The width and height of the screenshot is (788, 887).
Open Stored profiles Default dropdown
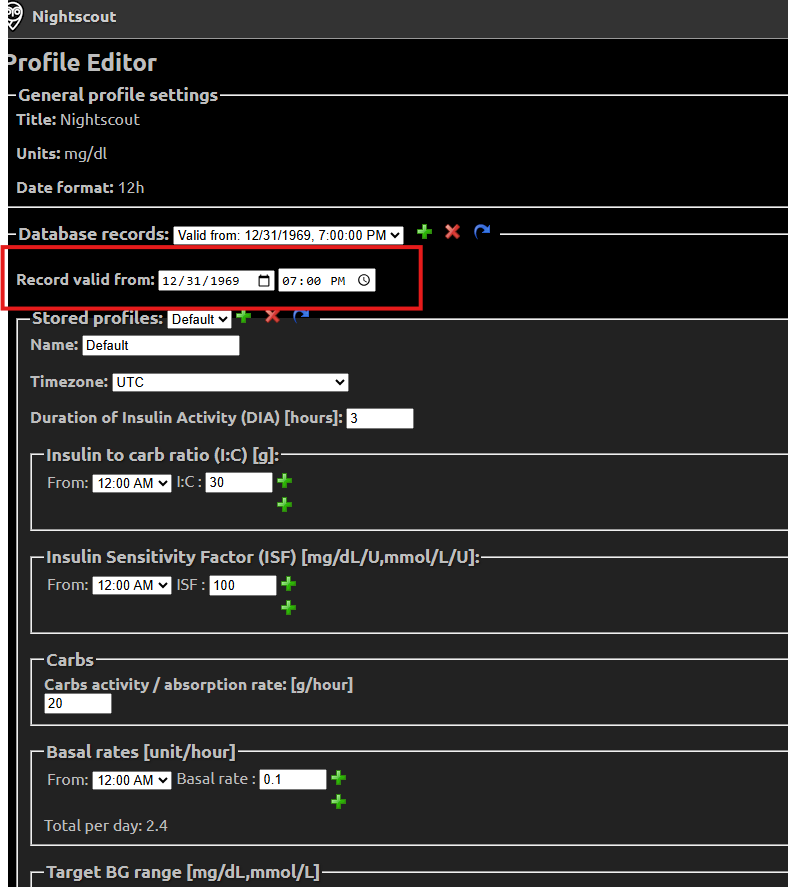pos(199,319)
